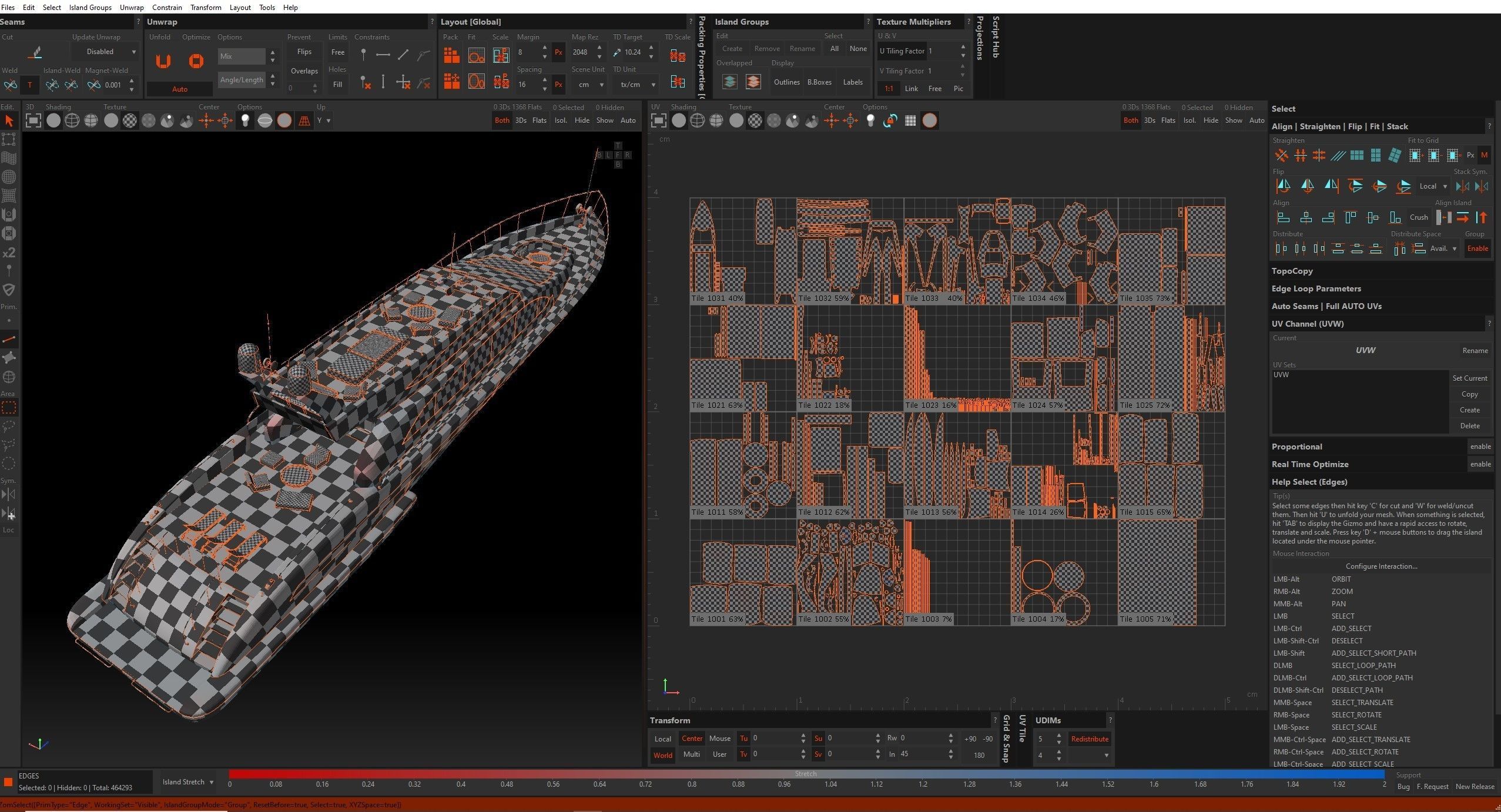The height and width of the screenshot is (812, 1501).
Task: Click Configure Interaction button
Action: pyautogui.click(x=1381, y=566)
